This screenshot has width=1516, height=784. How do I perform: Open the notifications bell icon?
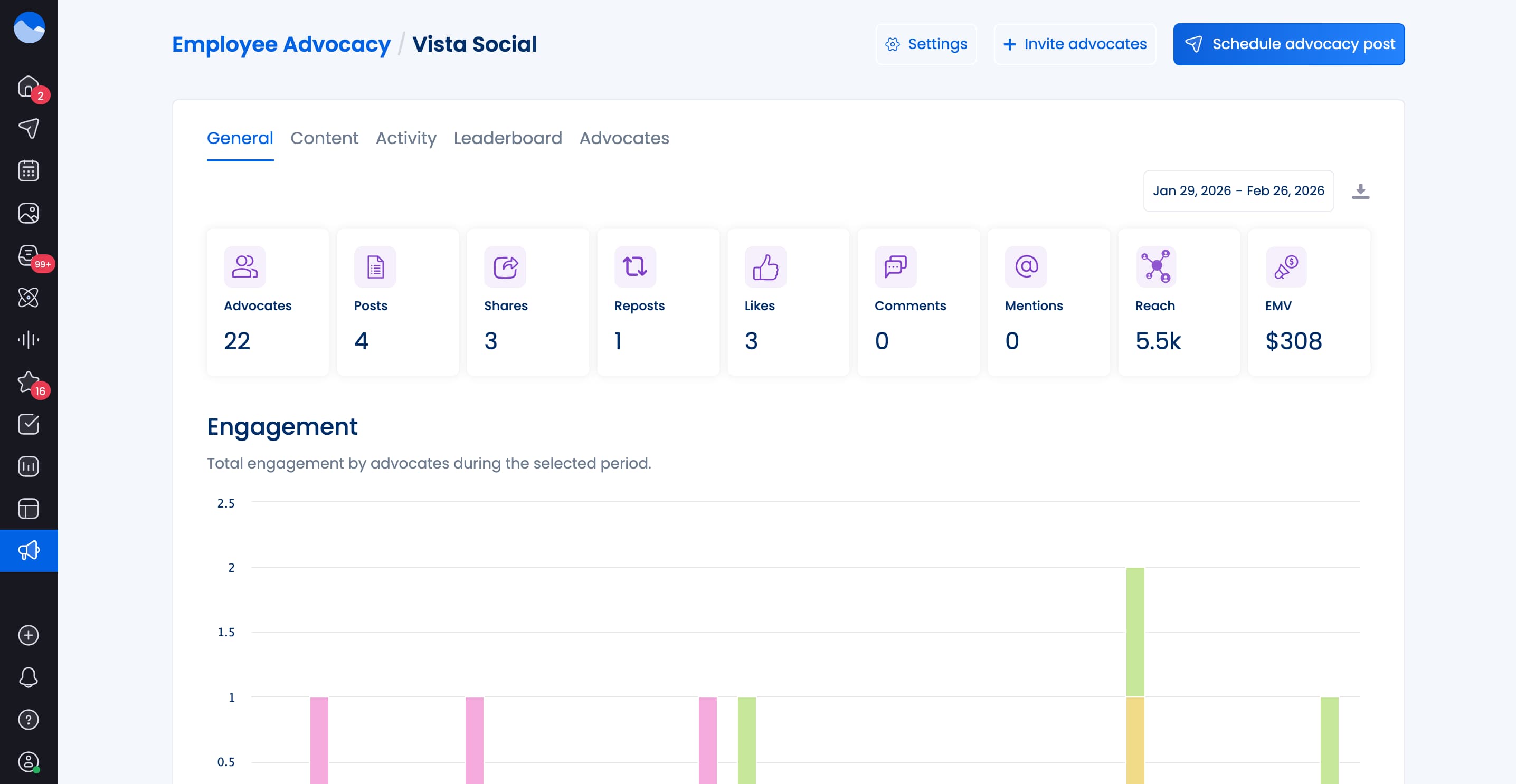pyautogui.click(x=29, y=677)
